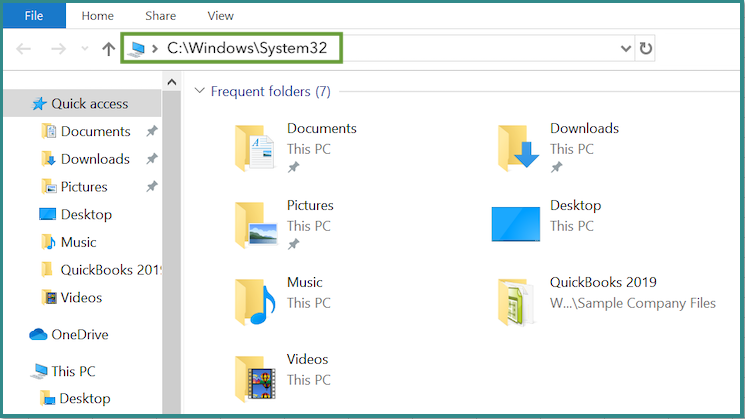Select the Downloads folder icon in Frequent folders
Screen dimensions: 745x419
tap(518, 148)
